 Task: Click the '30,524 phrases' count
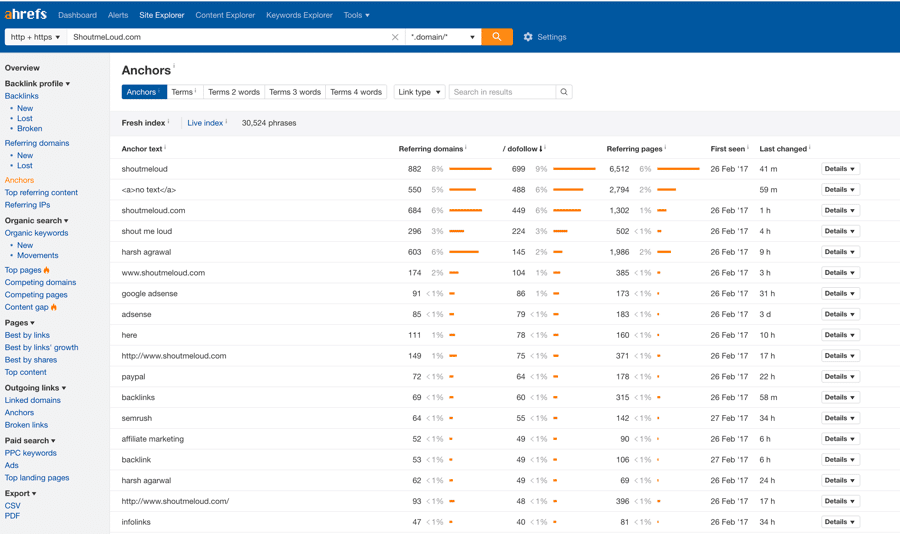269,123
